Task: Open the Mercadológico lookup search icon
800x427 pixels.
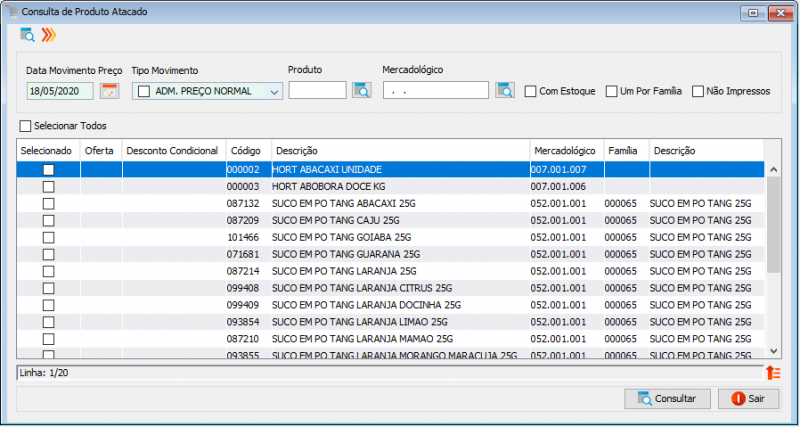Action: (x=505, y=90)
